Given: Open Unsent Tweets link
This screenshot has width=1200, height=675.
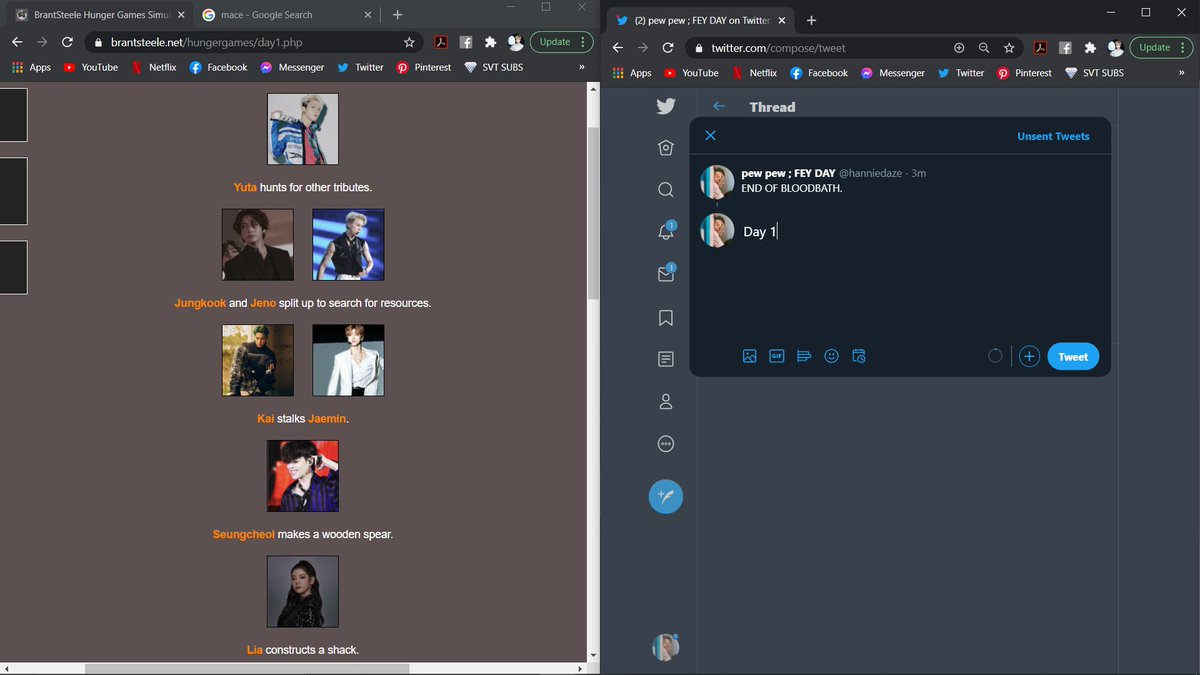Looking at the screenshot, I should click(x=1053, y=136).
